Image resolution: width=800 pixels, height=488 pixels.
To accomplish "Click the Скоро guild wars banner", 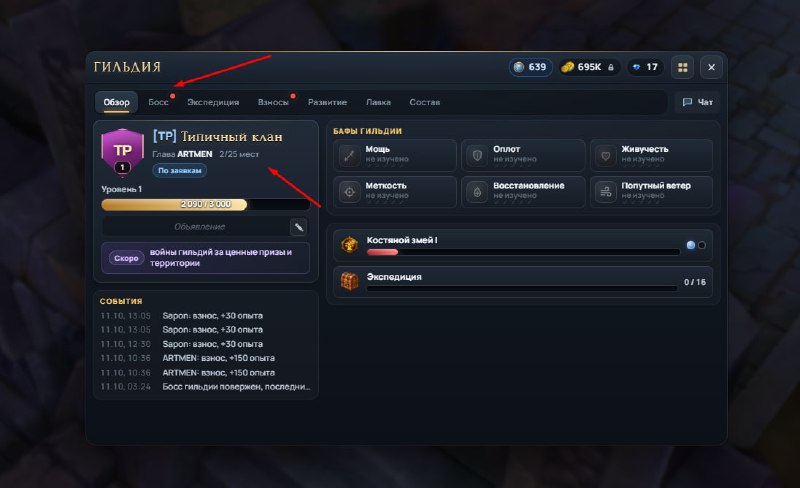I will coord(206,258).
